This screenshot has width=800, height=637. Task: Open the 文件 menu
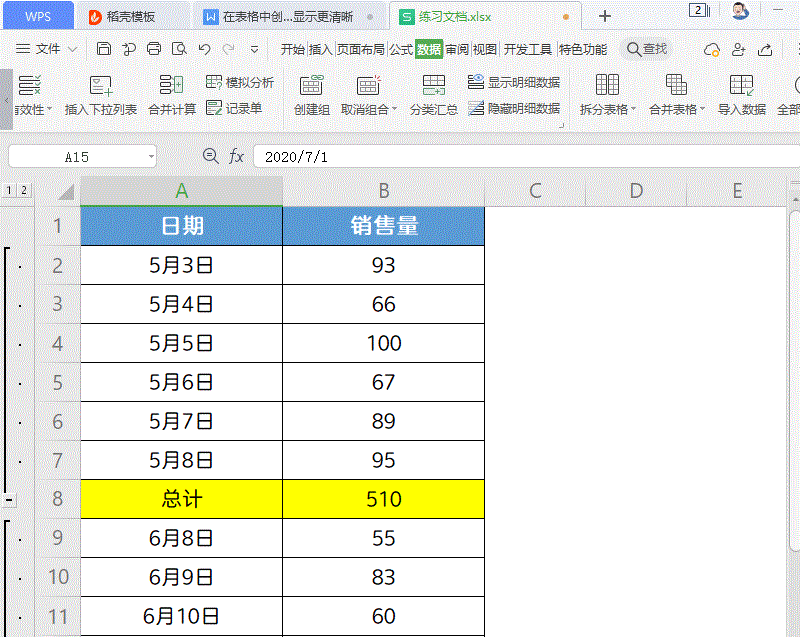coord(48,49)
